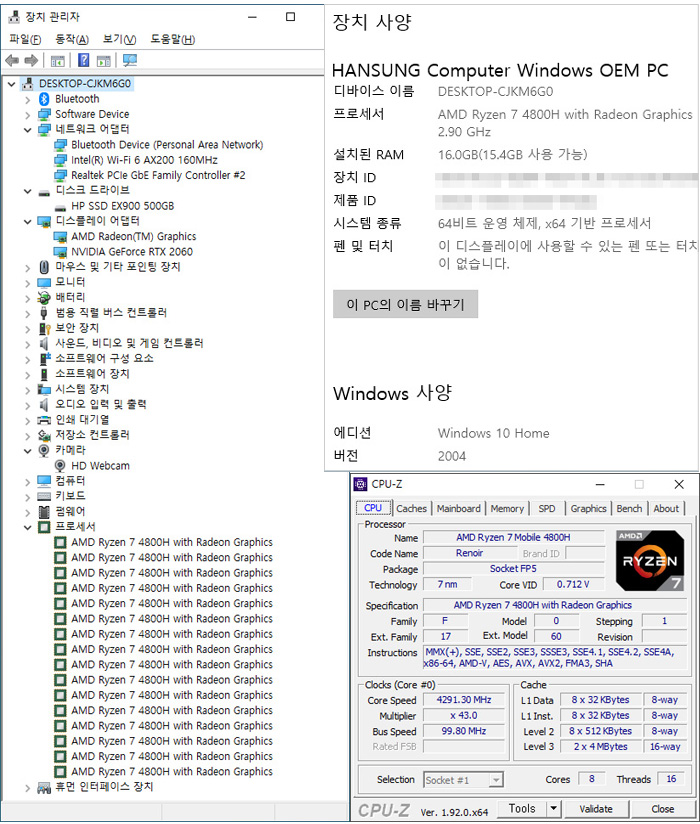Click the Realtek PCIe GbE Family Controller icon

click(x=60, y=176)
